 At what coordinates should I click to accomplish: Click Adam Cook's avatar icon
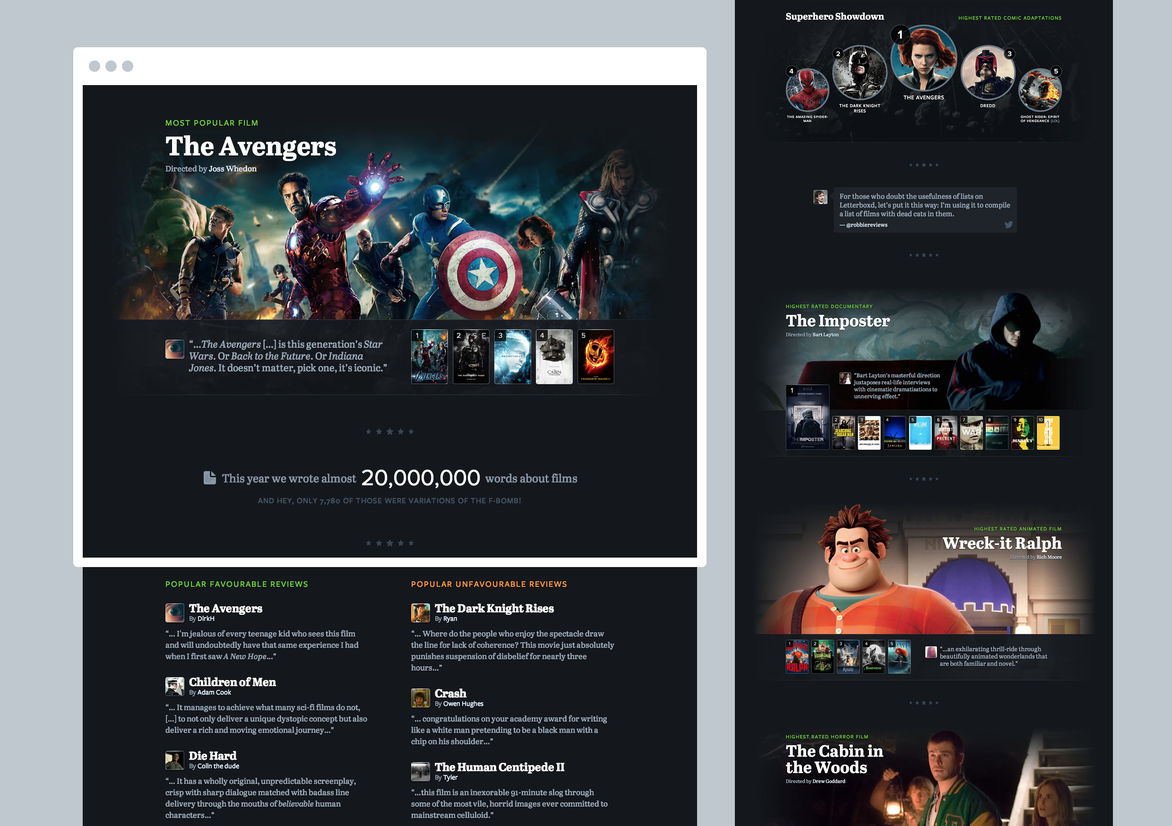(x=174, y=686)
